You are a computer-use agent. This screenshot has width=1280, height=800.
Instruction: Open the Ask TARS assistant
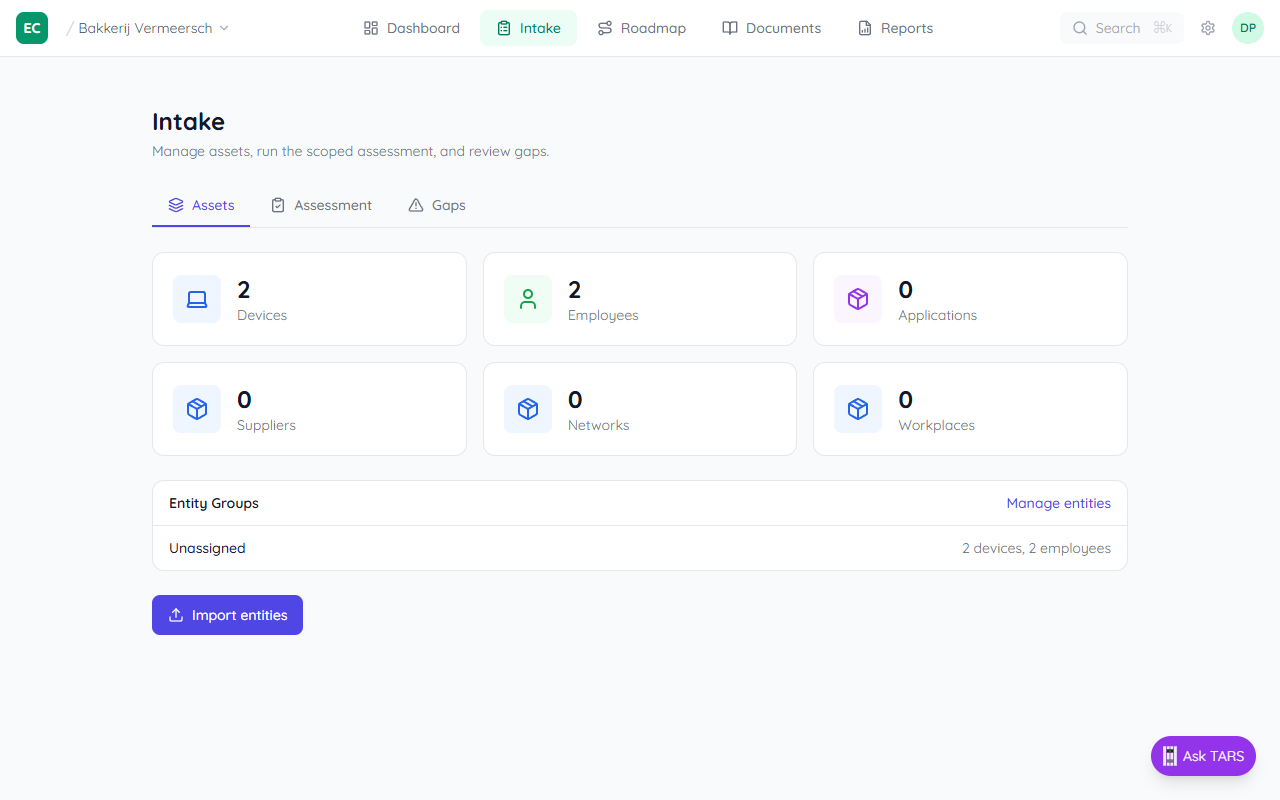click(1203, 756)
